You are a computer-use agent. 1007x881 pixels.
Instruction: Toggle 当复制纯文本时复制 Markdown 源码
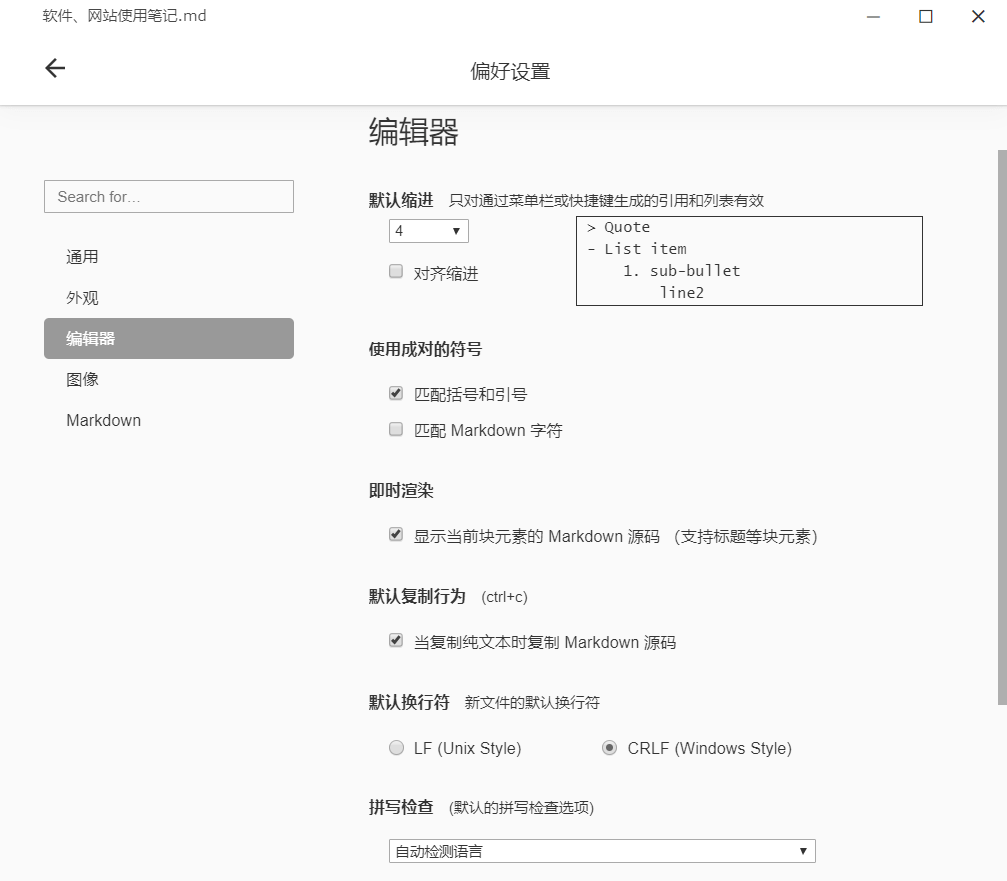(x=395, y=640)
